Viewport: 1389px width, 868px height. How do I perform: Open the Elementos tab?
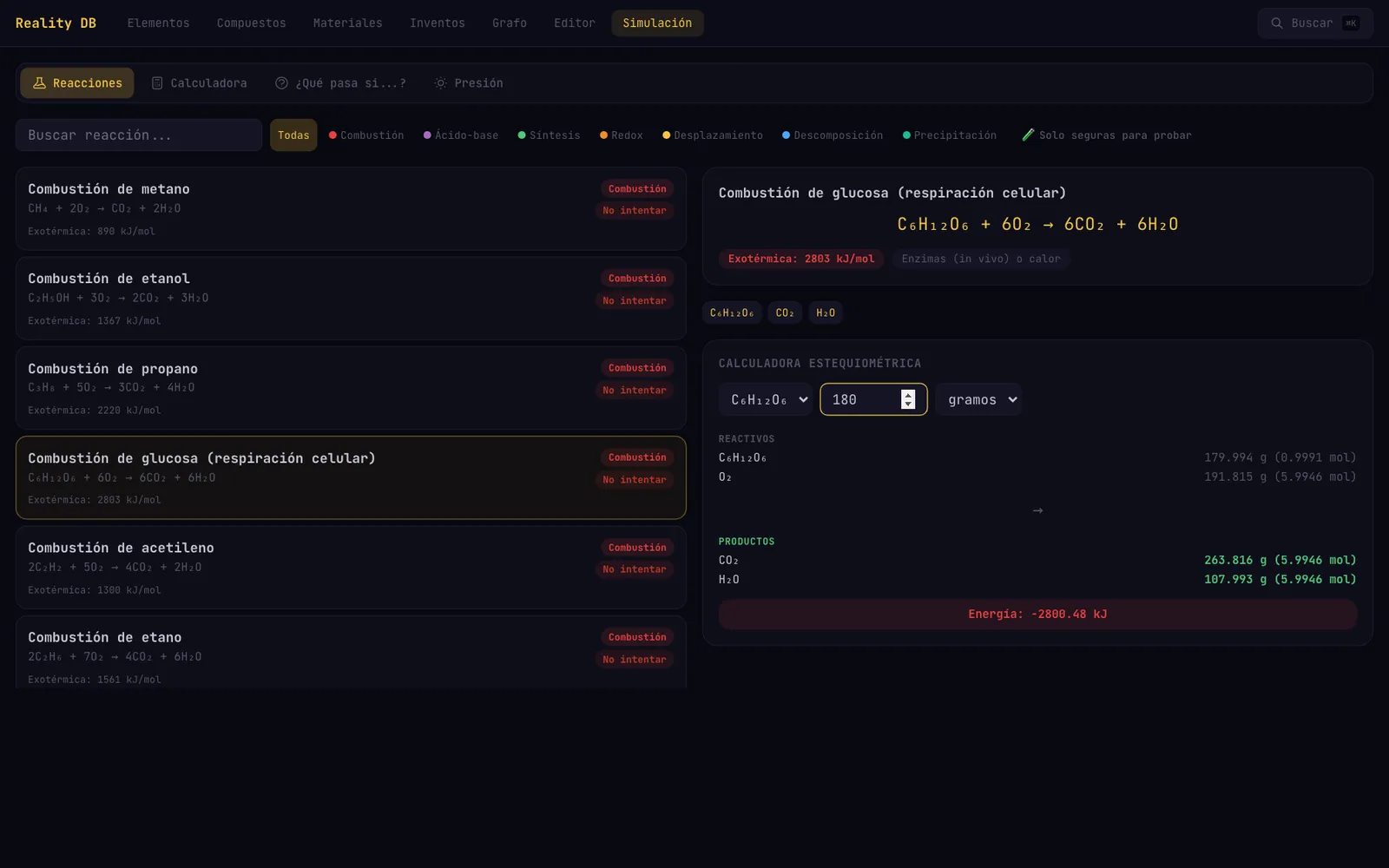(x=158, y=23)
